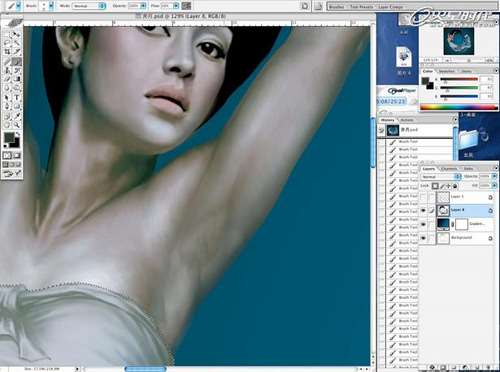Image resolution: width=500 pixels, height=372 pixels.
Task: Select the Notes tool
Action: [7, 116]
